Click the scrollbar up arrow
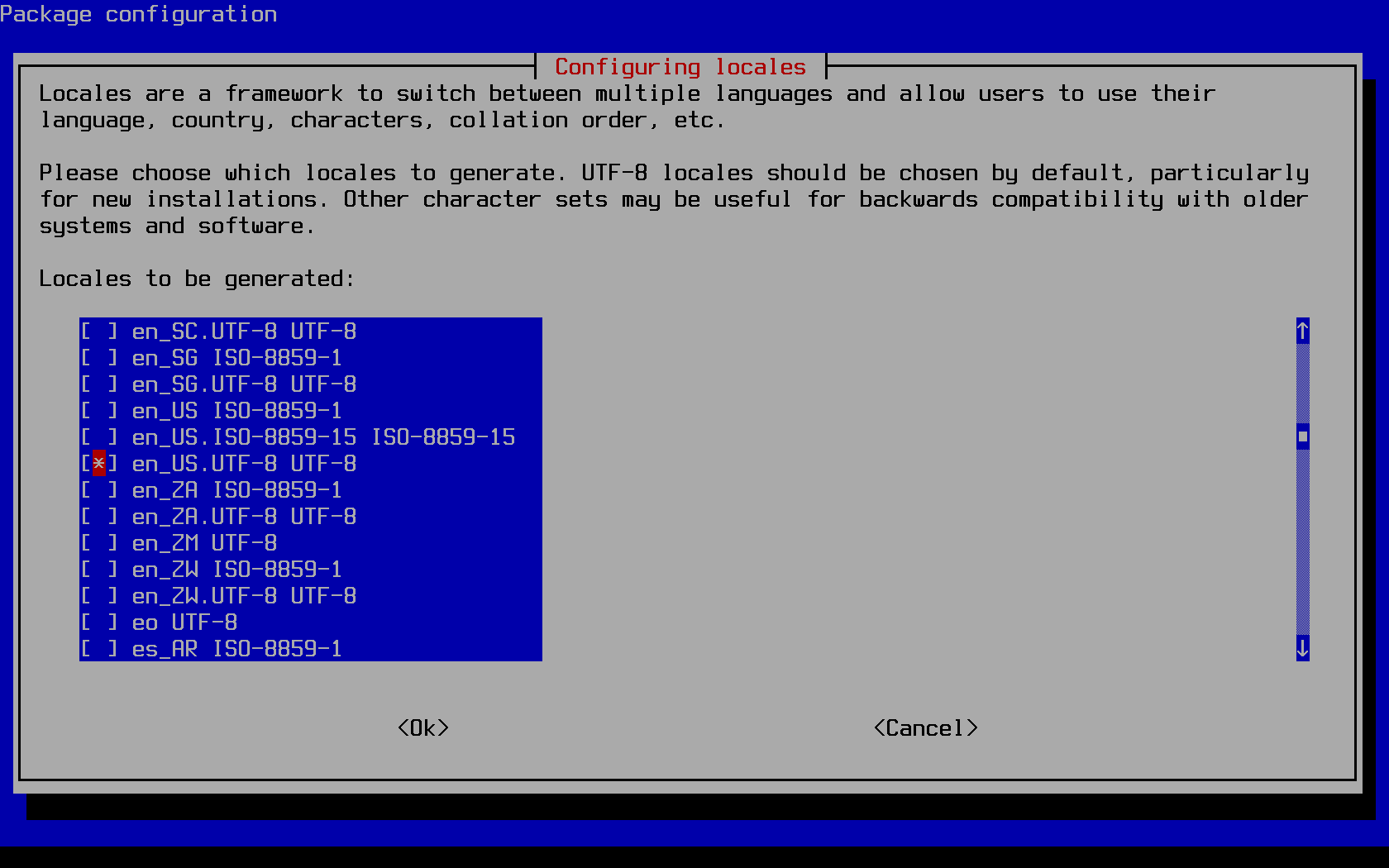Screen dimensions: 1389x868 tap(1302, 331)
